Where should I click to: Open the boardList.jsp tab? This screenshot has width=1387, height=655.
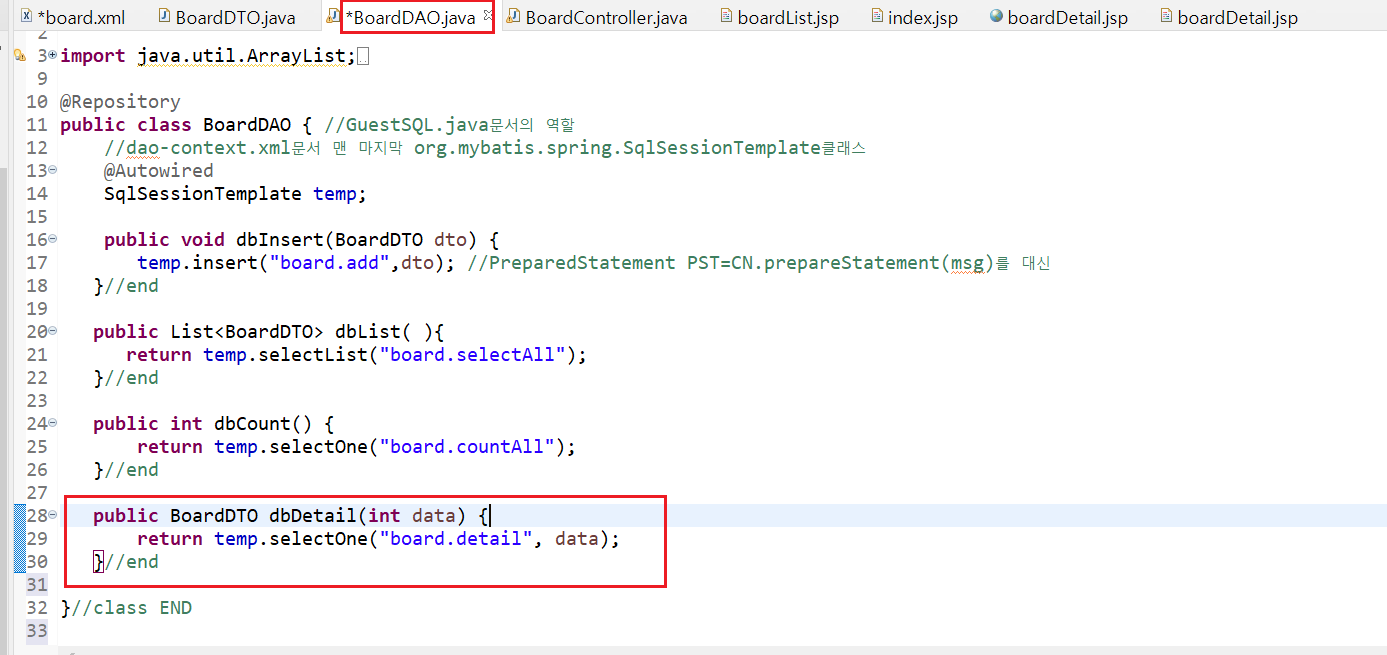tap(778, 18)
